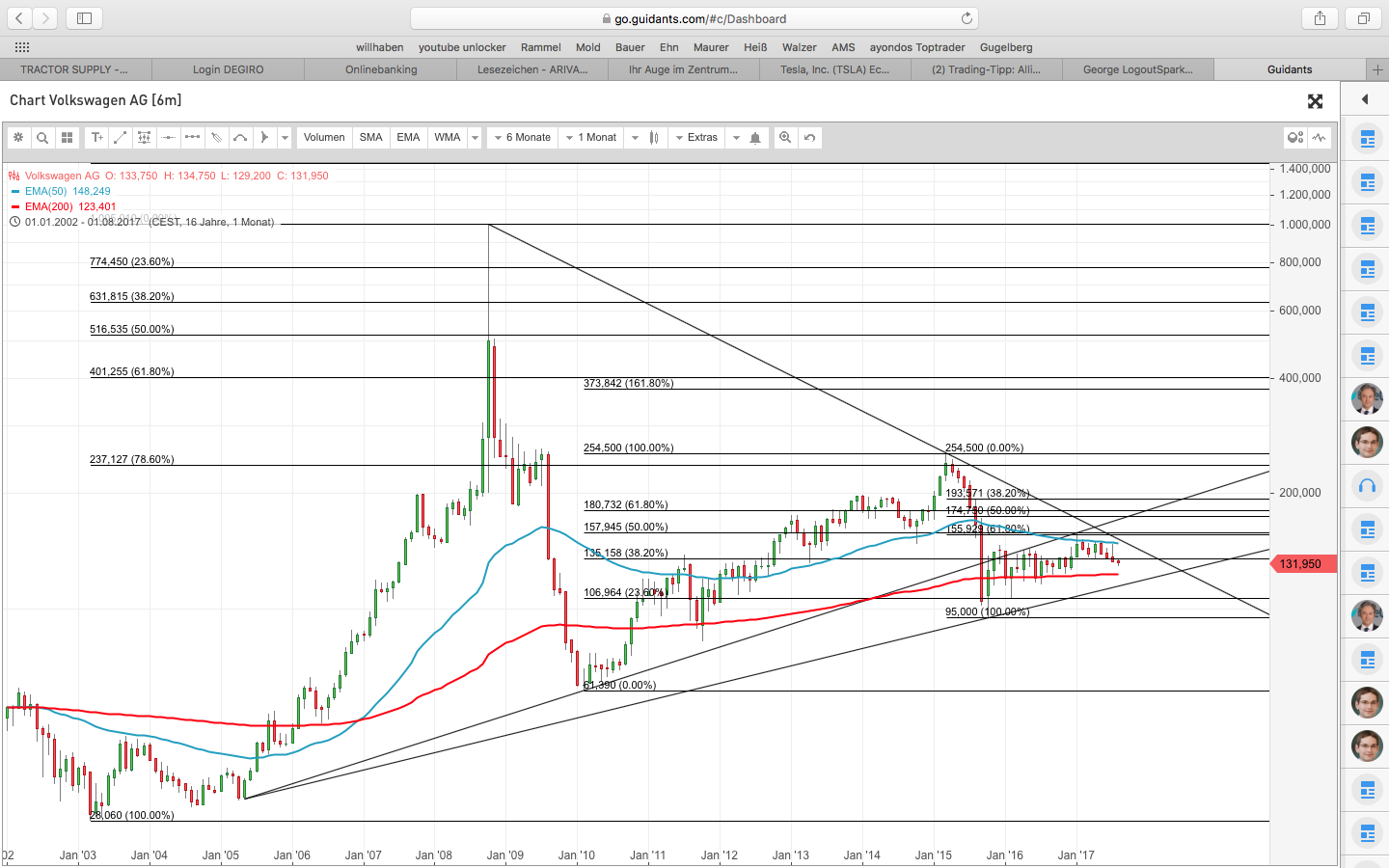Click the clock icon next to date range

tap(14, 222)
